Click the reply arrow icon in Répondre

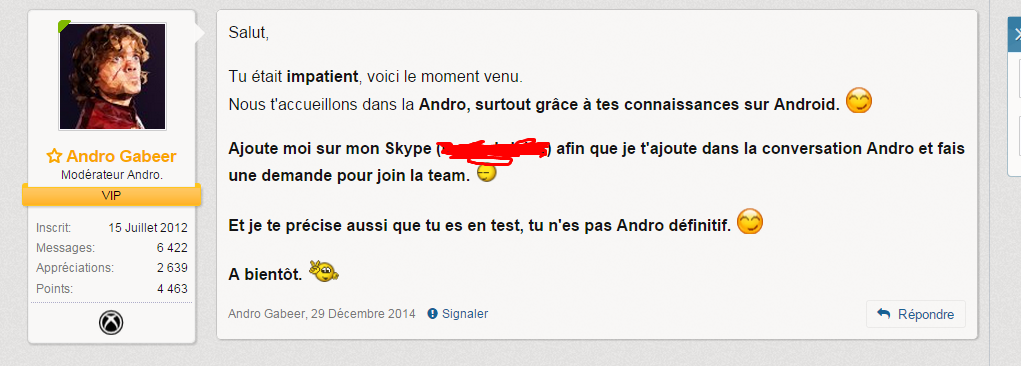tap(884, 315)
